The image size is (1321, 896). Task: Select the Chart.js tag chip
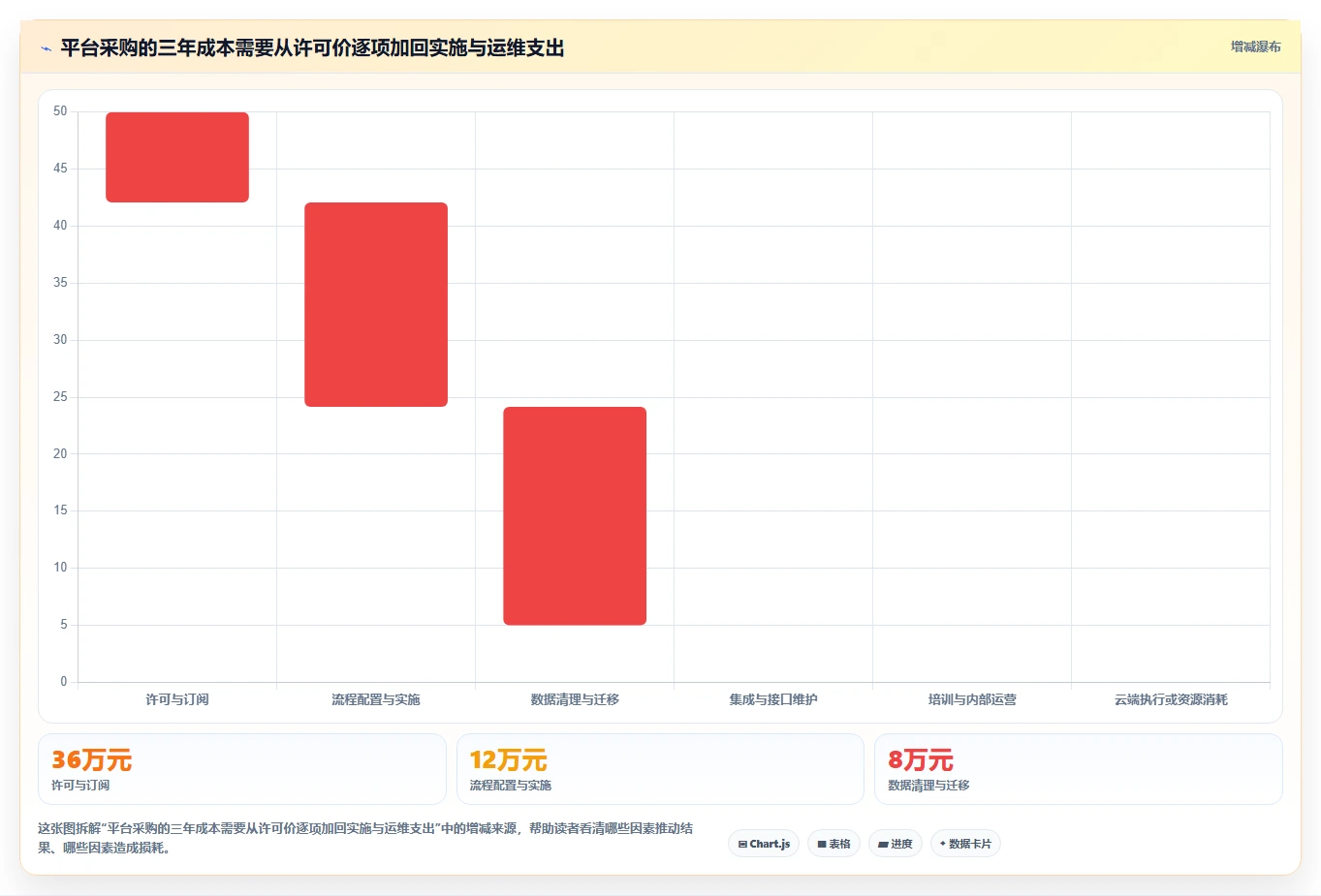[764, 844]
